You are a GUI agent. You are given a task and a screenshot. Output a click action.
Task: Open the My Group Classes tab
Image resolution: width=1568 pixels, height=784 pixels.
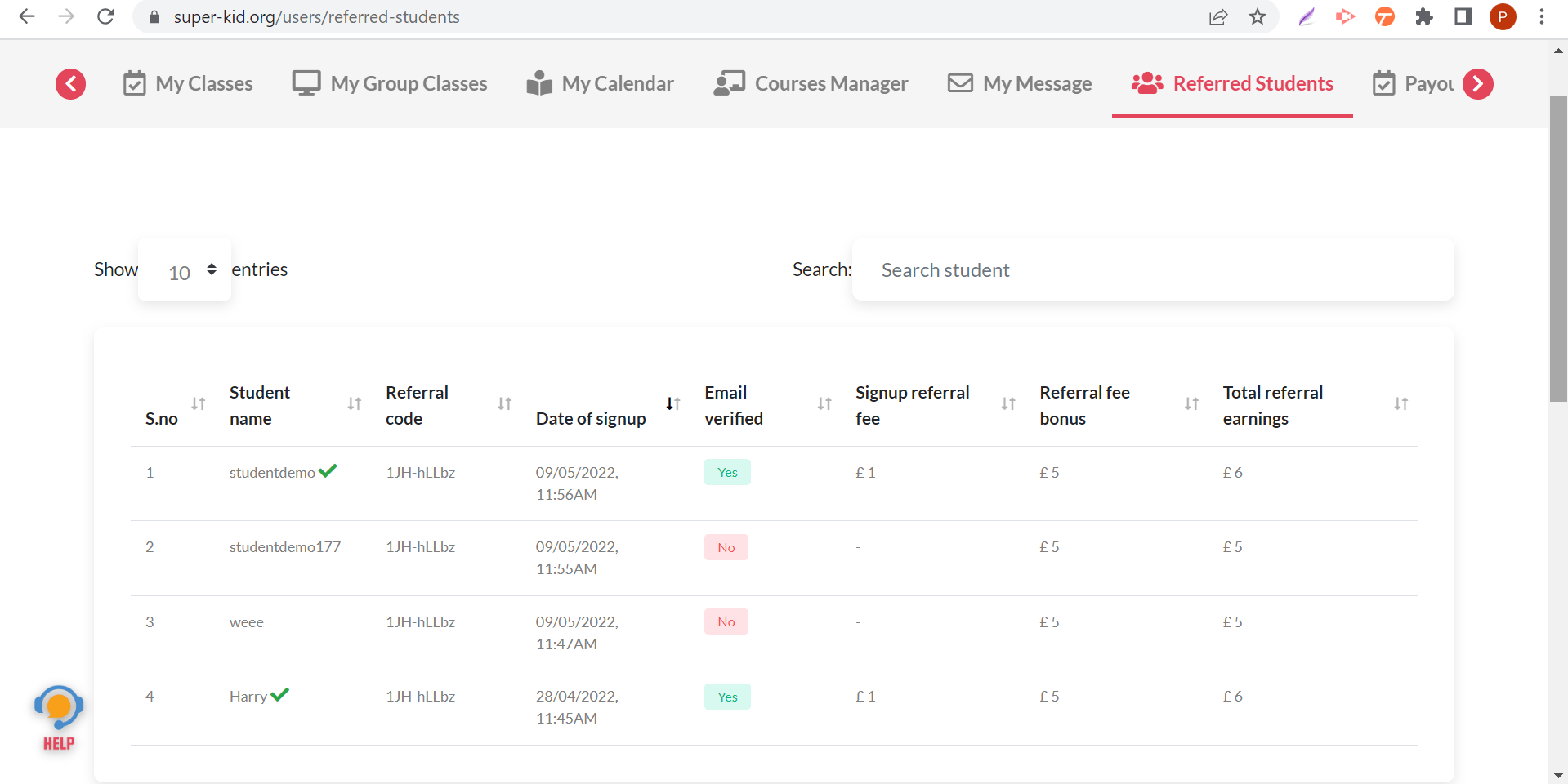390,83
